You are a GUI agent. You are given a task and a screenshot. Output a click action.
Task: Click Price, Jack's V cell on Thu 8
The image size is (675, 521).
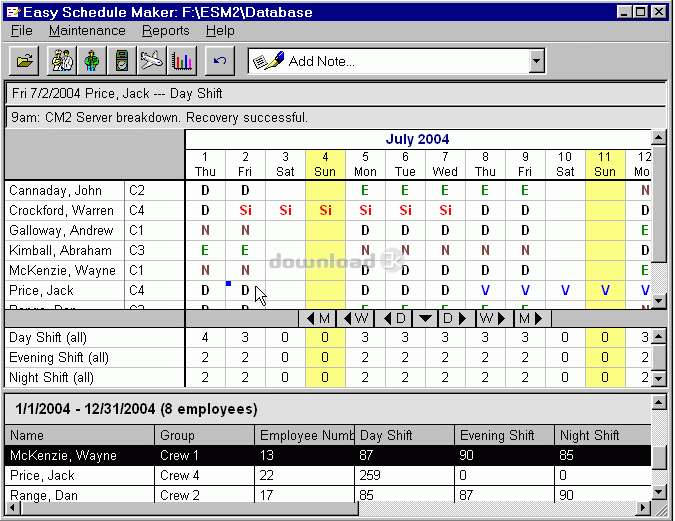click(485, 290)
